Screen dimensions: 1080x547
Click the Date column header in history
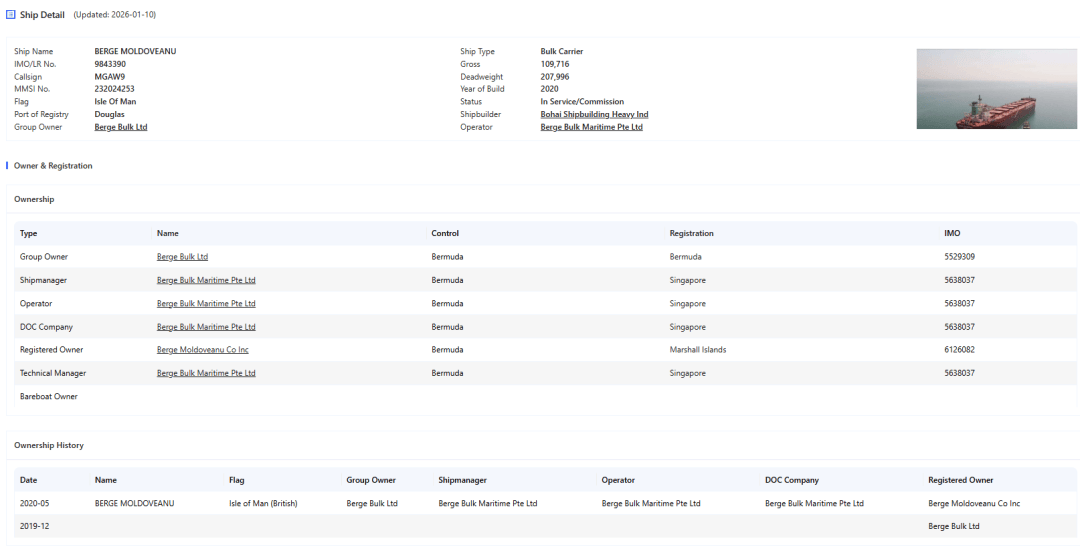pyautogui.click(x=29, y=480)
